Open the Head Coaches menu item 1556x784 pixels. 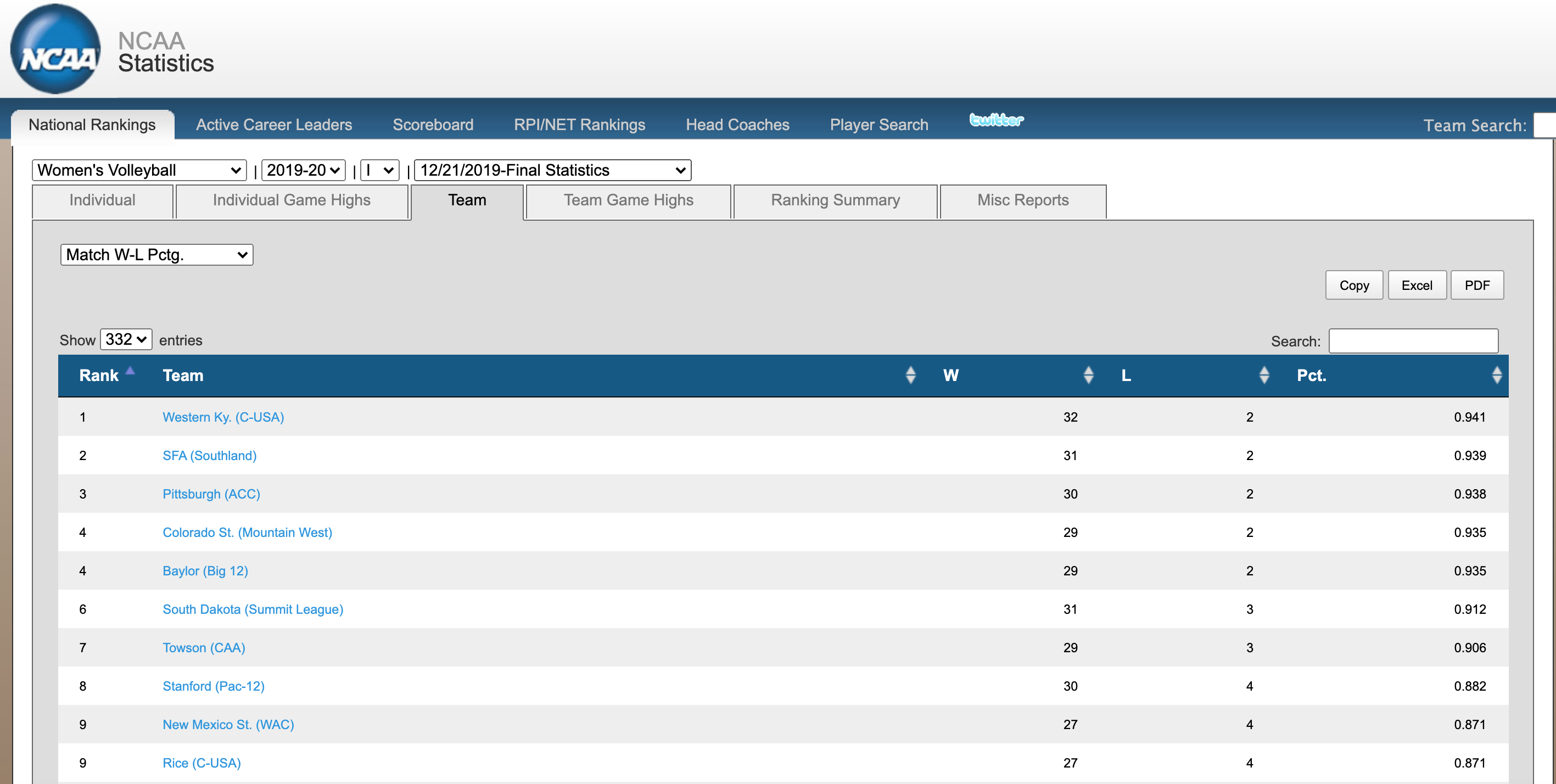[737, 125]
